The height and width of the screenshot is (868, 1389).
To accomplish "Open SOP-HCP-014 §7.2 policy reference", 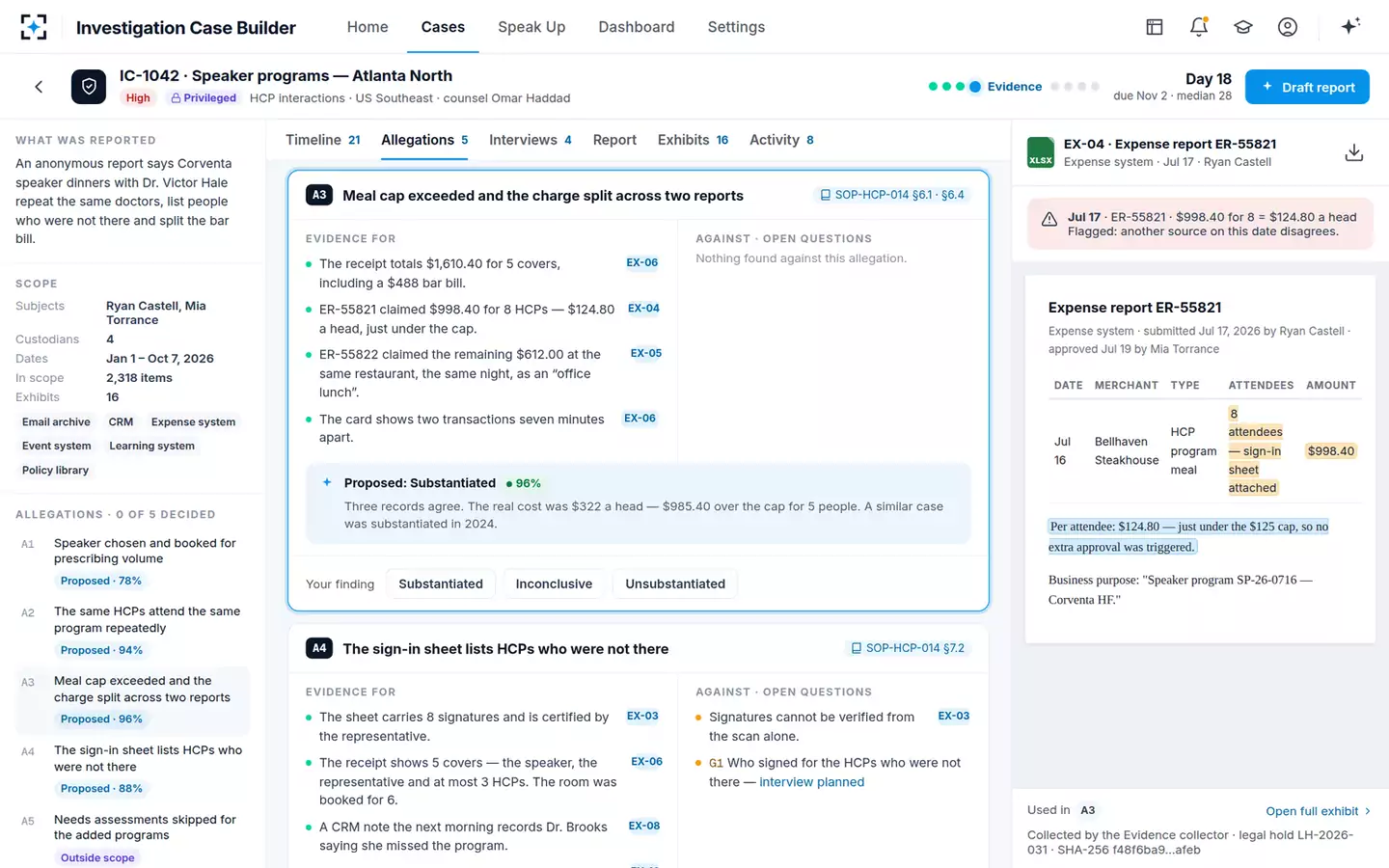I will point(907,648).
